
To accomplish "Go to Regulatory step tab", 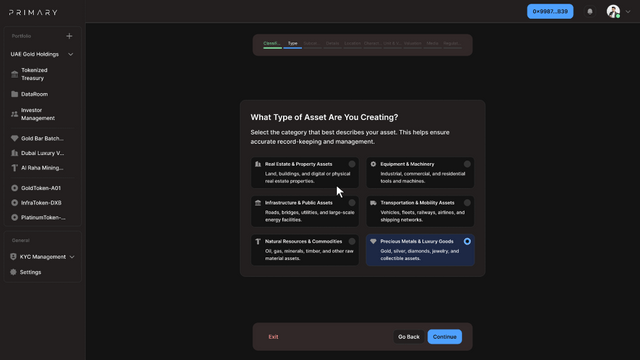I will tap(452, 44).
